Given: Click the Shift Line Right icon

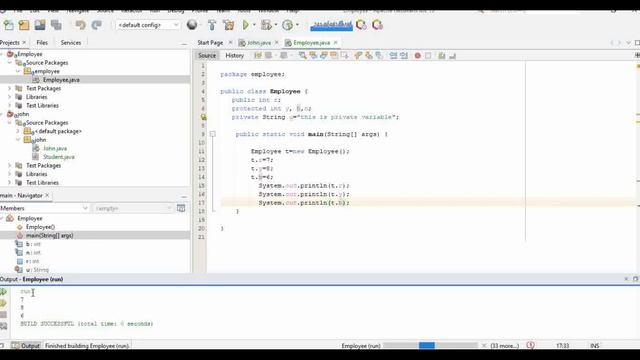Looking at the screenshot, I should 404,56.
